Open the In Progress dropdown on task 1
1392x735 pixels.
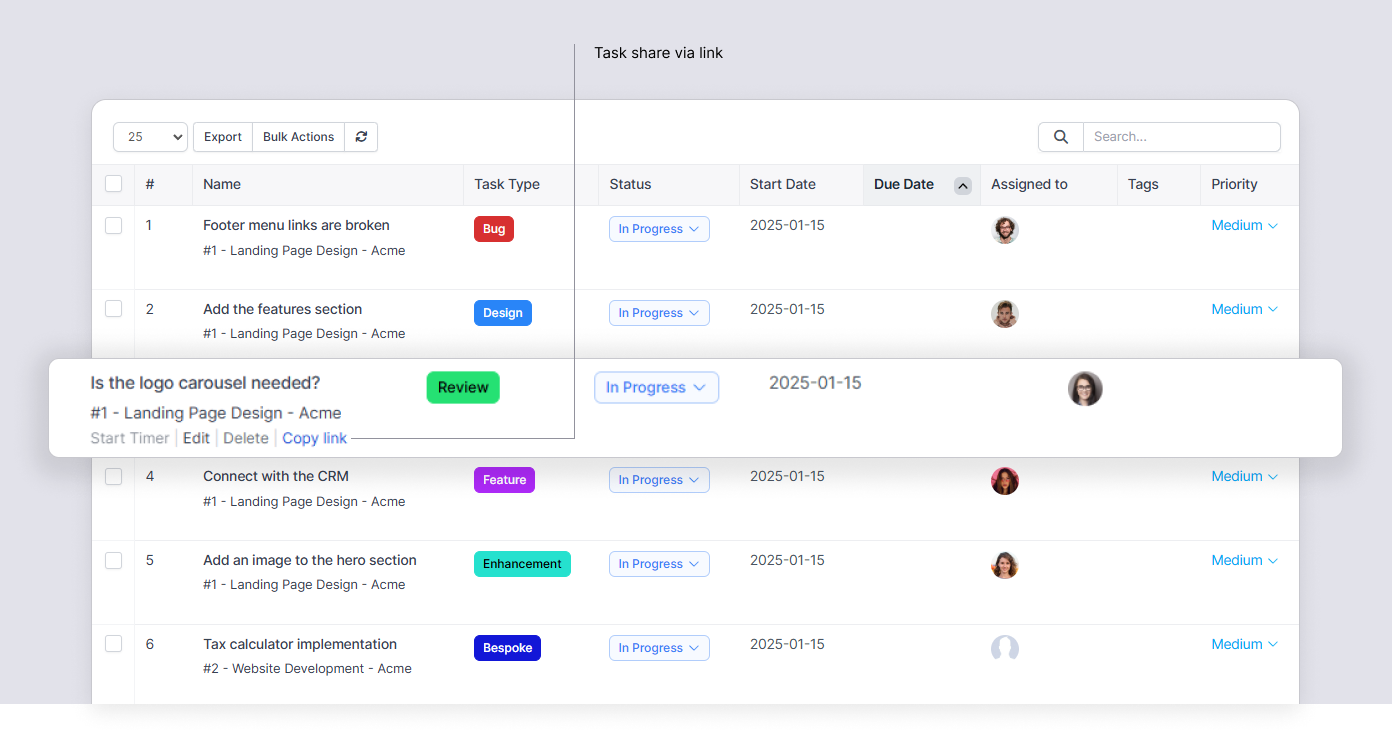[659, 229]
